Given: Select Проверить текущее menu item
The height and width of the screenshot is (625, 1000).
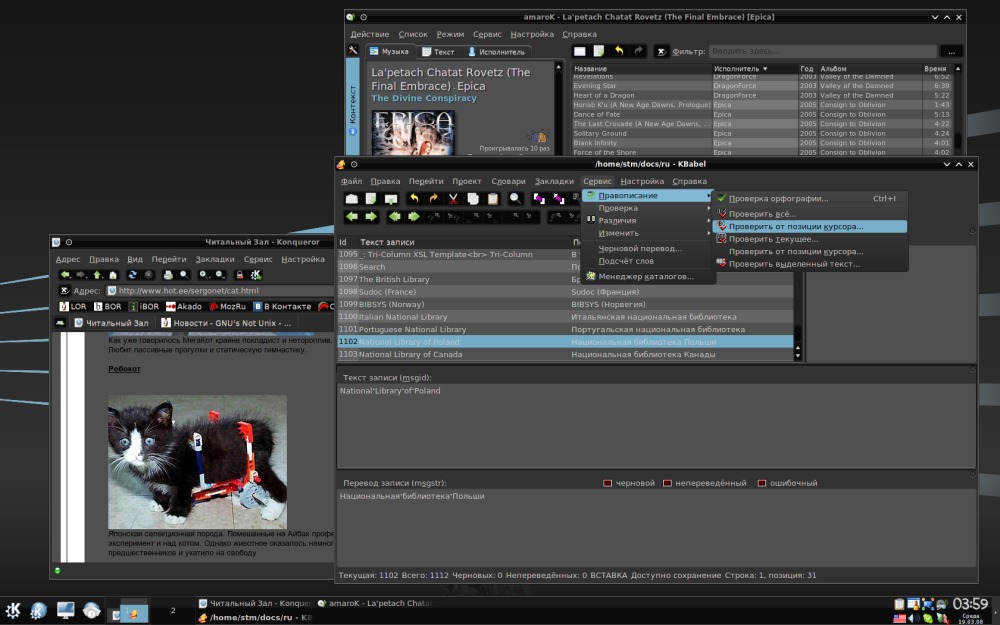Looking at the screenshot, I should tap(810, 239).
